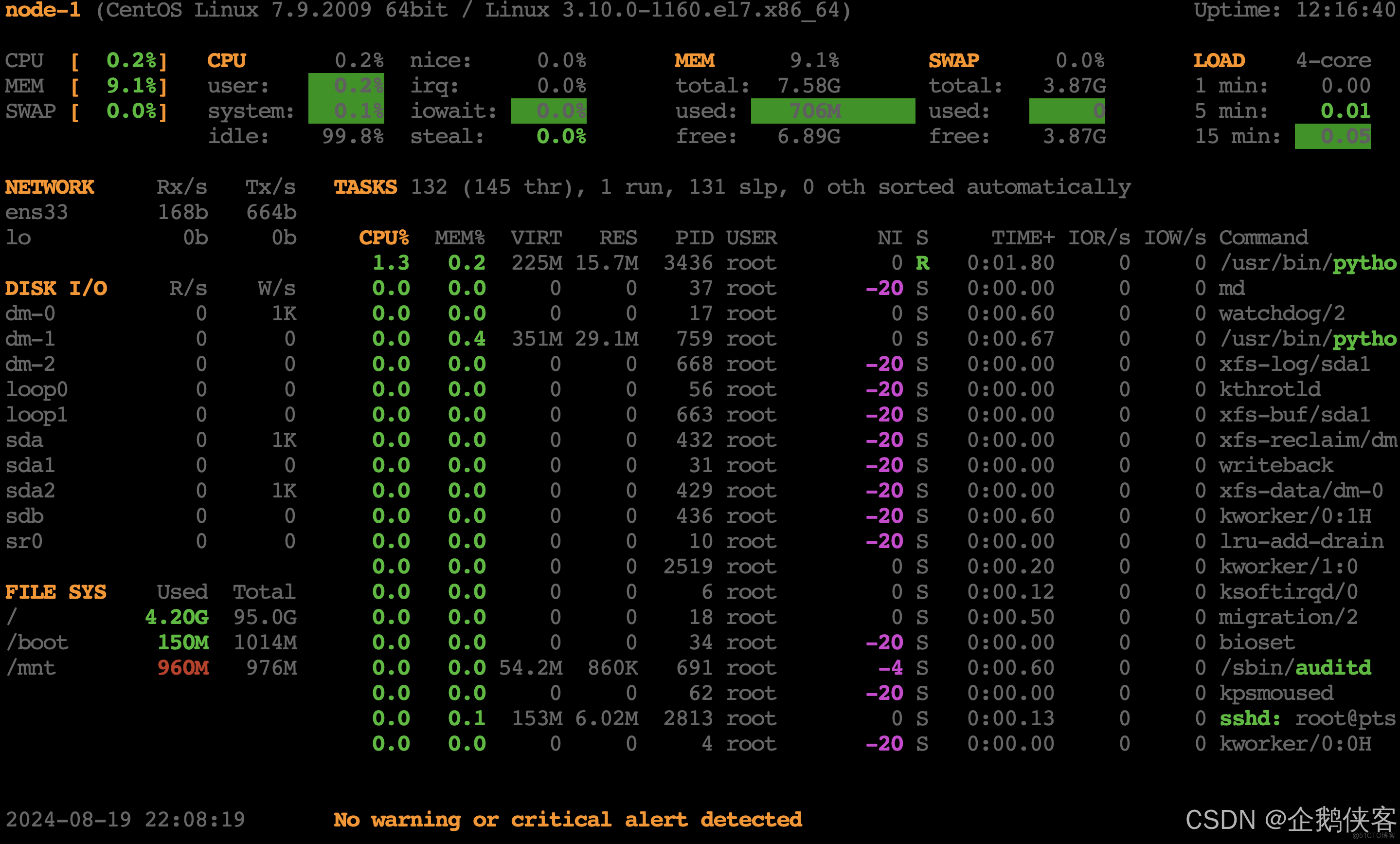Click the red 960M used value for /mnt
Viewport: 1400px width, 844px height.
pyautogui.click(x=183, y=668)
